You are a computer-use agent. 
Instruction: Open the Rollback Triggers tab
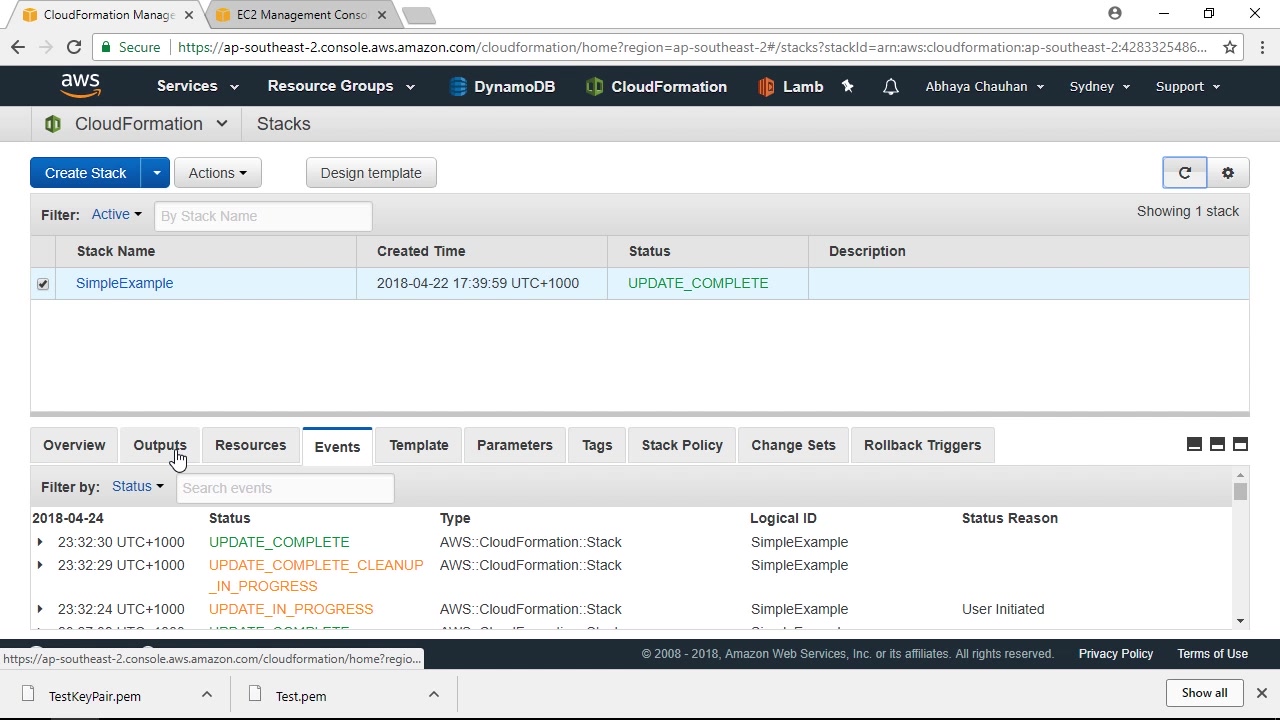(922, 446)
